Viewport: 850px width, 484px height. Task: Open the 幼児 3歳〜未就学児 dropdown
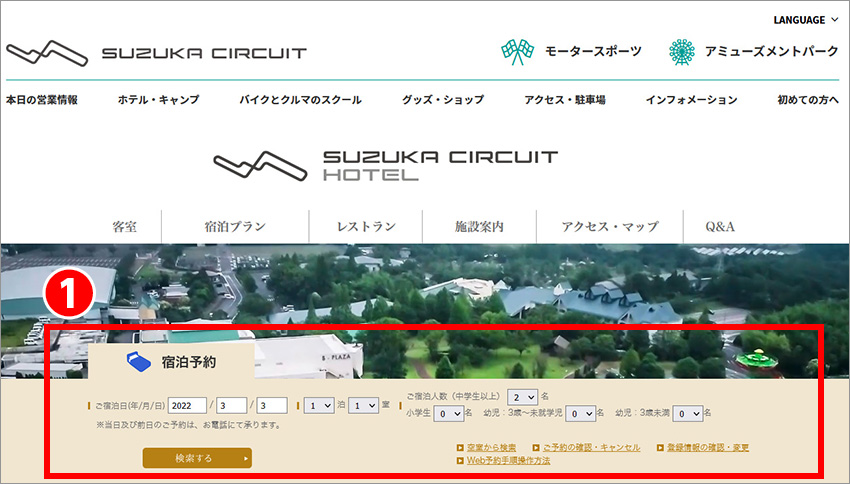tap(581, 414)
